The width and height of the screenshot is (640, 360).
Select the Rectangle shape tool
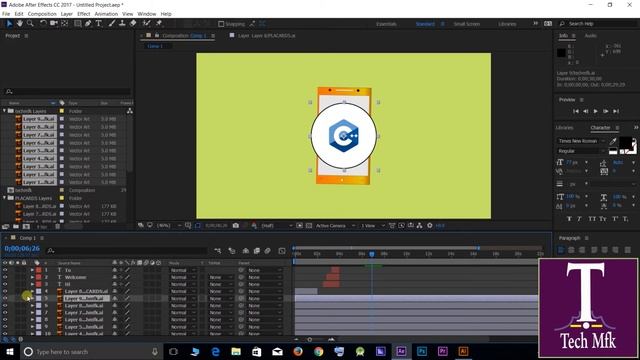coord(78,24)
